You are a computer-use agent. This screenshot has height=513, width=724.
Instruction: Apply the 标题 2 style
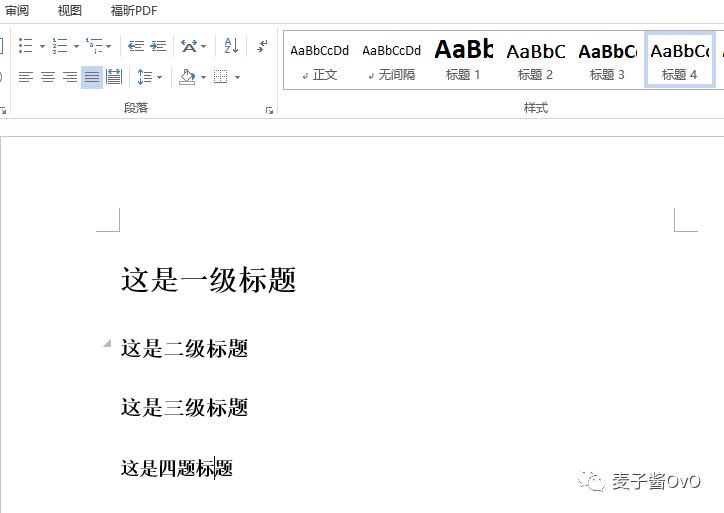pos(536,60)
